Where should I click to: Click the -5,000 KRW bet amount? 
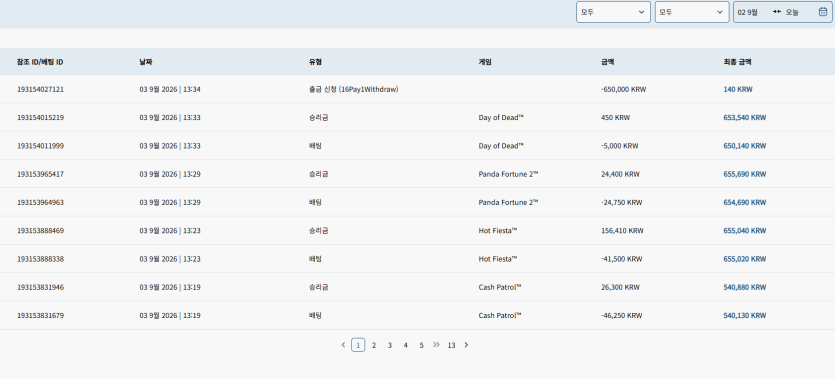[x=619, y=146]
